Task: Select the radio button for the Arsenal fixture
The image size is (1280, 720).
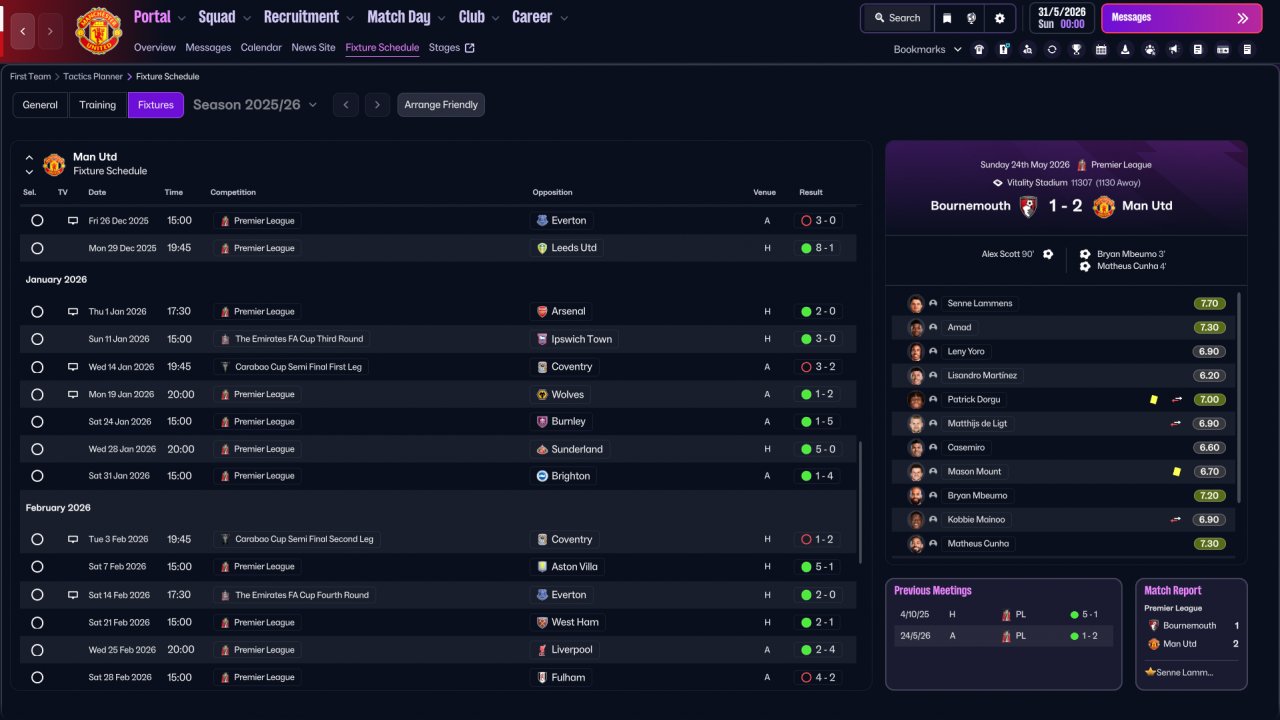Action: (37, 311)
